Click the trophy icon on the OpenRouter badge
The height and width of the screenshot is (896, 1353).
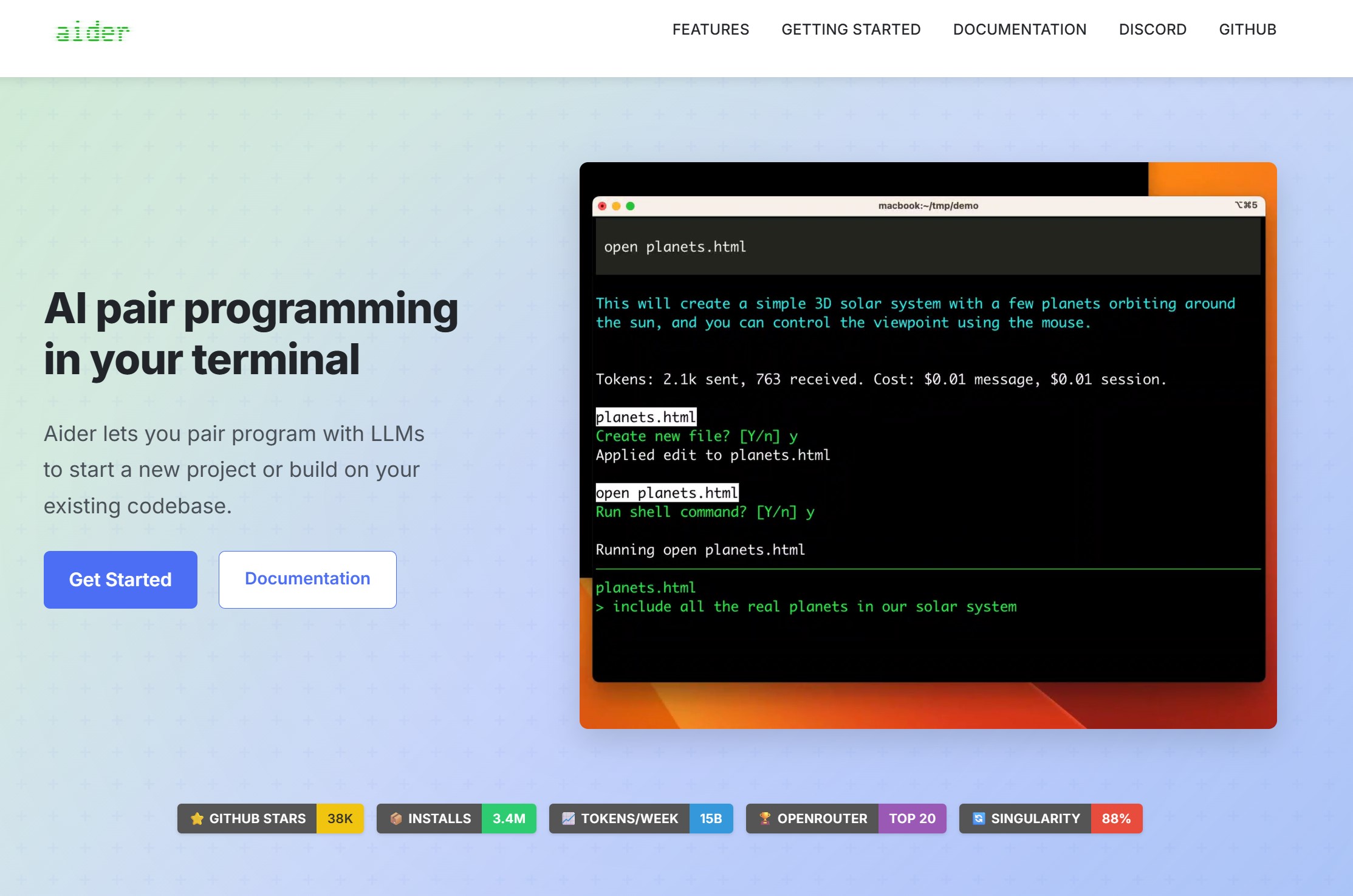pyautogui.click(x=765, y=819)
